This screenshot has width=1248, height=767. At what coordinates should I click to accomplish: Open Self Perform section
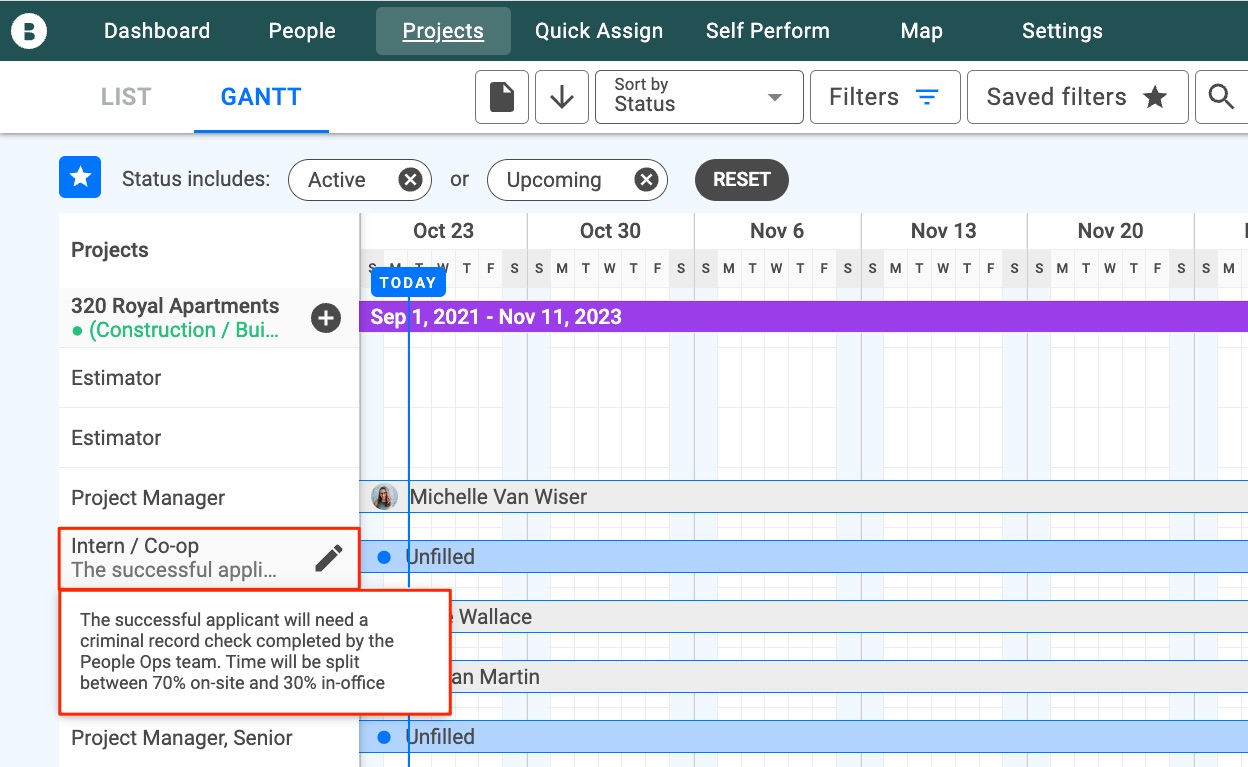pos(768,31)
